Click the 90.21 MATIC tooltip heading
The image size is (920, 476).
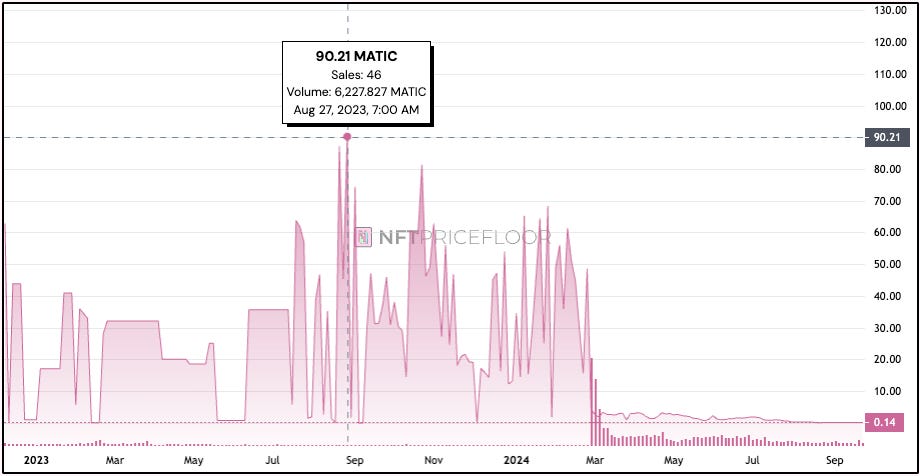tap(357, 57)
